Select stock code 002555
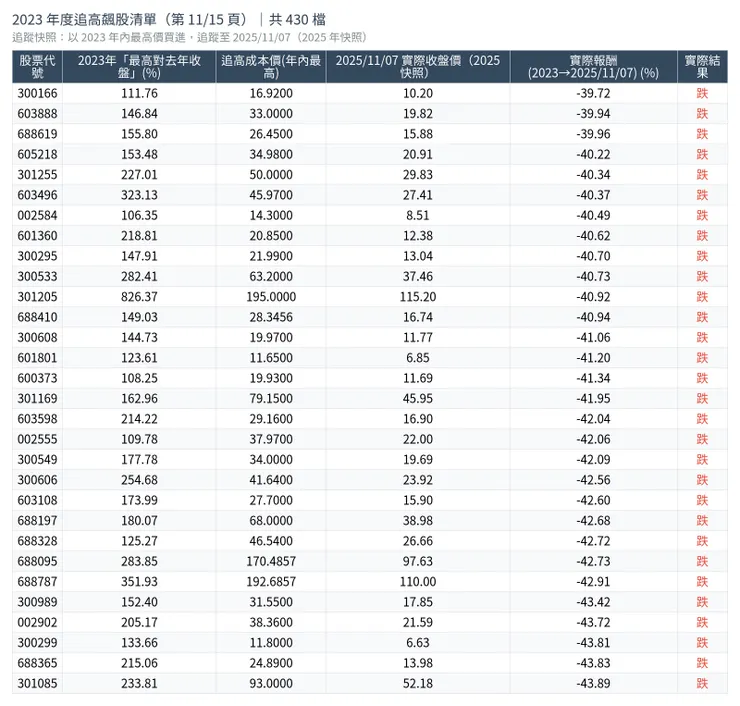The height and width of the screenshot is (706, 740). coord(37,439)
